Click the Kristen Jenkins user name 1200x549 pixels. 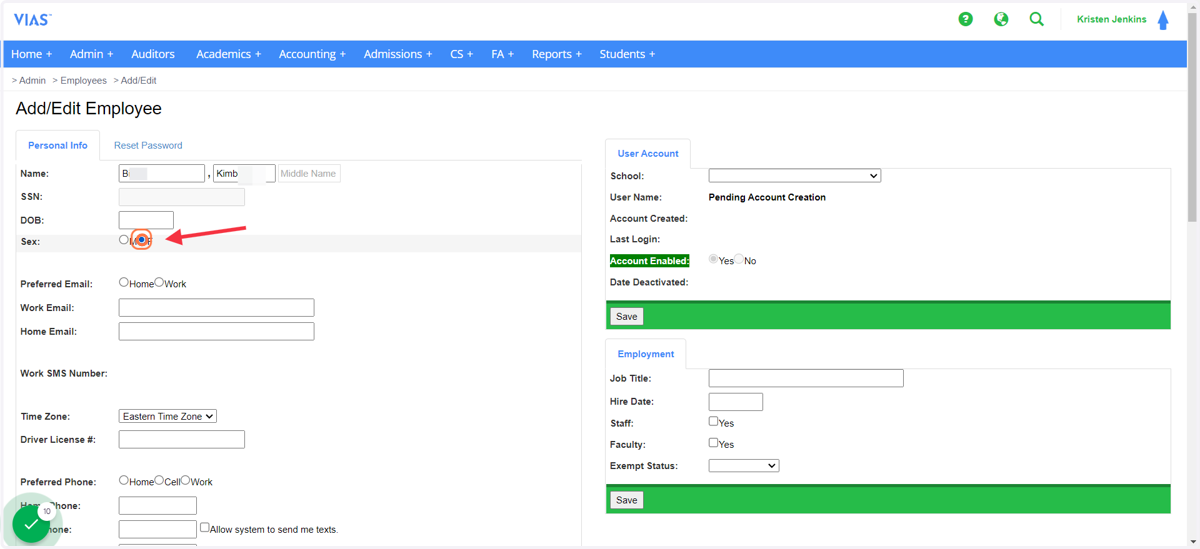(x=1112, y=20)
